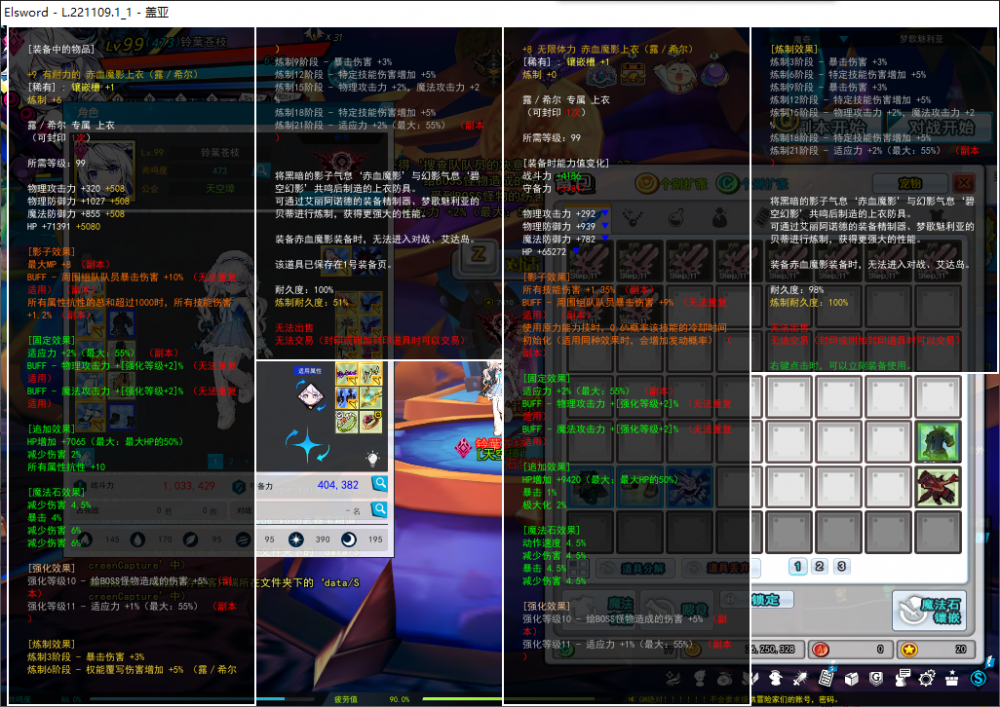The image size is (1000, 707).
Task: Click the rotating blue star attribute icon
Action: pos(307,444)
